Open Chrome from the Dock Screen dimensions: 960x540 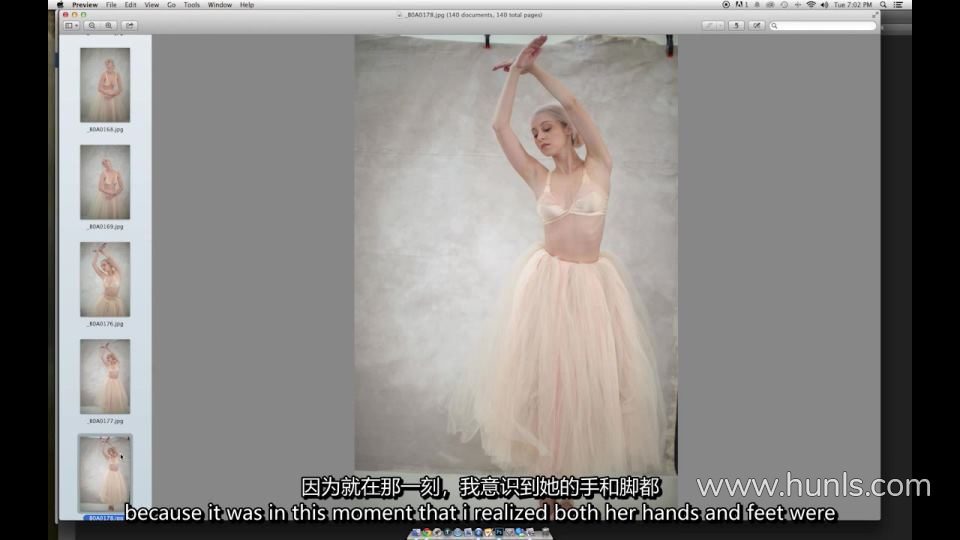point(426,533)
